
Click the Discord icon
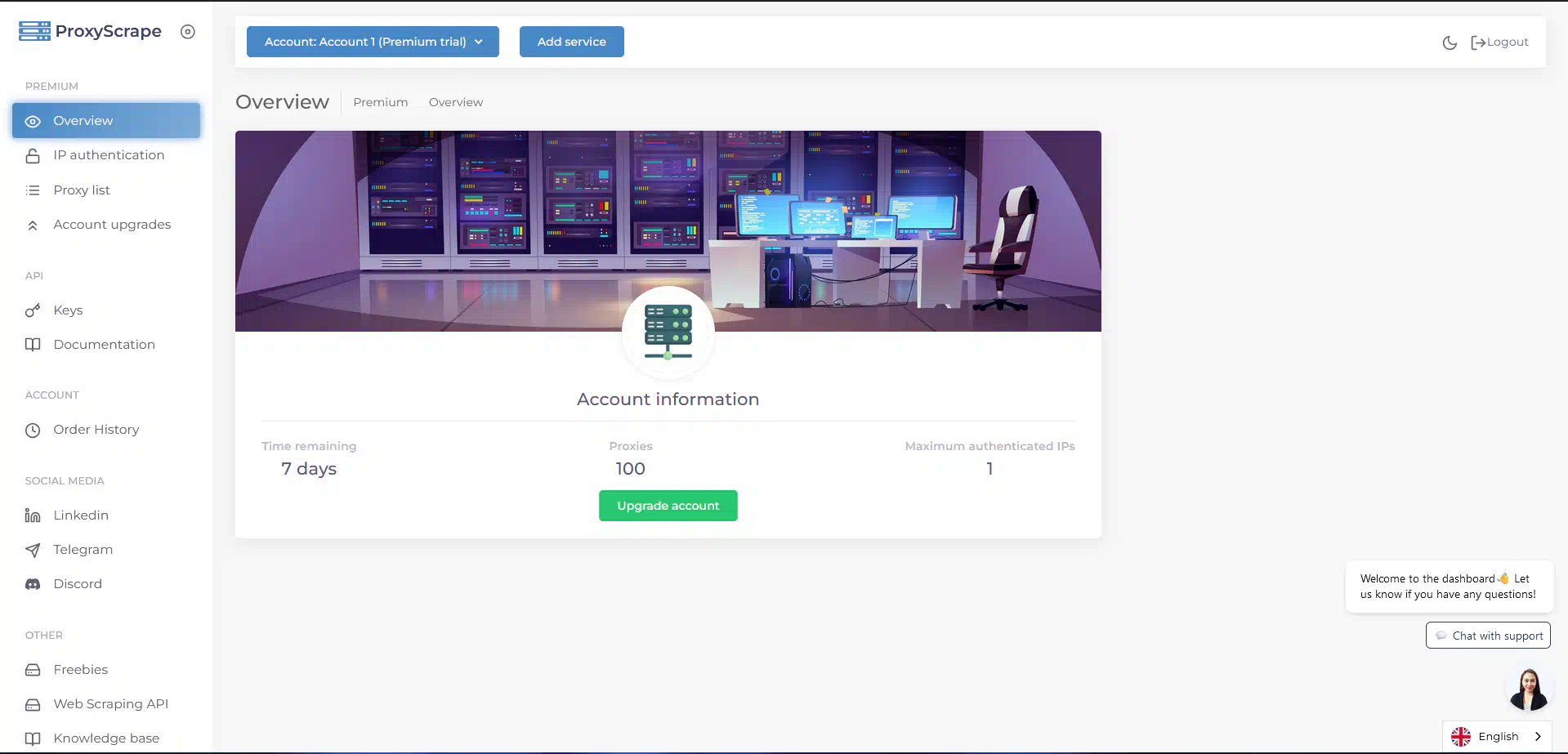tap(33, 584)
